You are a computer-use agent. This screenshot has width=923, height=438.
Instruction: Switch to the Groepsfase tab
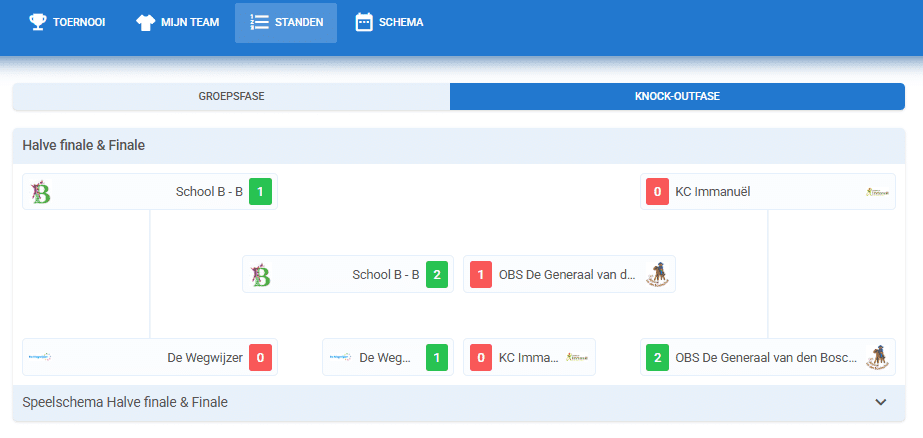tap(231, 97)
